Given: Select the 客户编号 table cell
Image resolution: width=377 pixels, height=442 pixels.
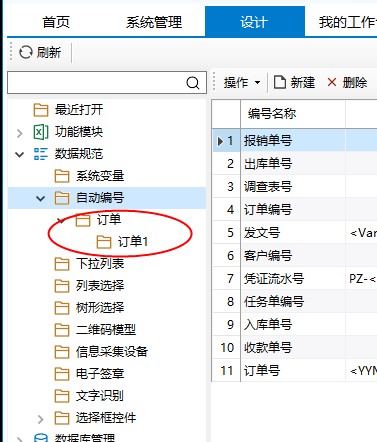Looking at the screenshot, I should pyautogui.click(x=293, y=256).
